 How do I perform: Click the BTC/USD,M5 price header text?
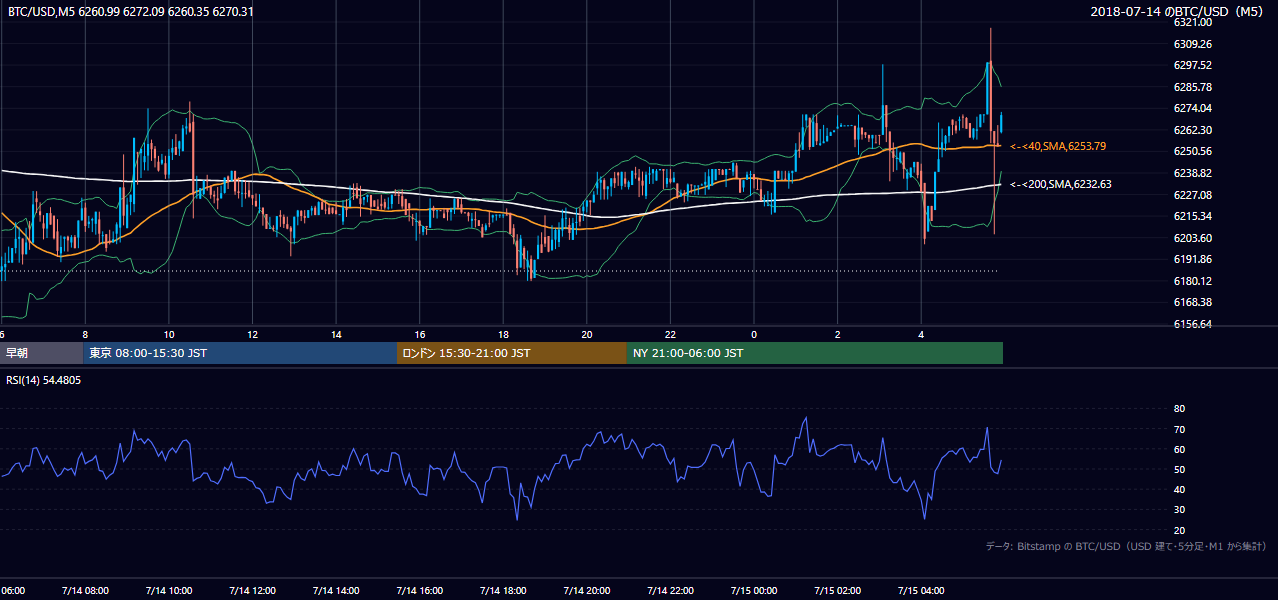(130, 12)
